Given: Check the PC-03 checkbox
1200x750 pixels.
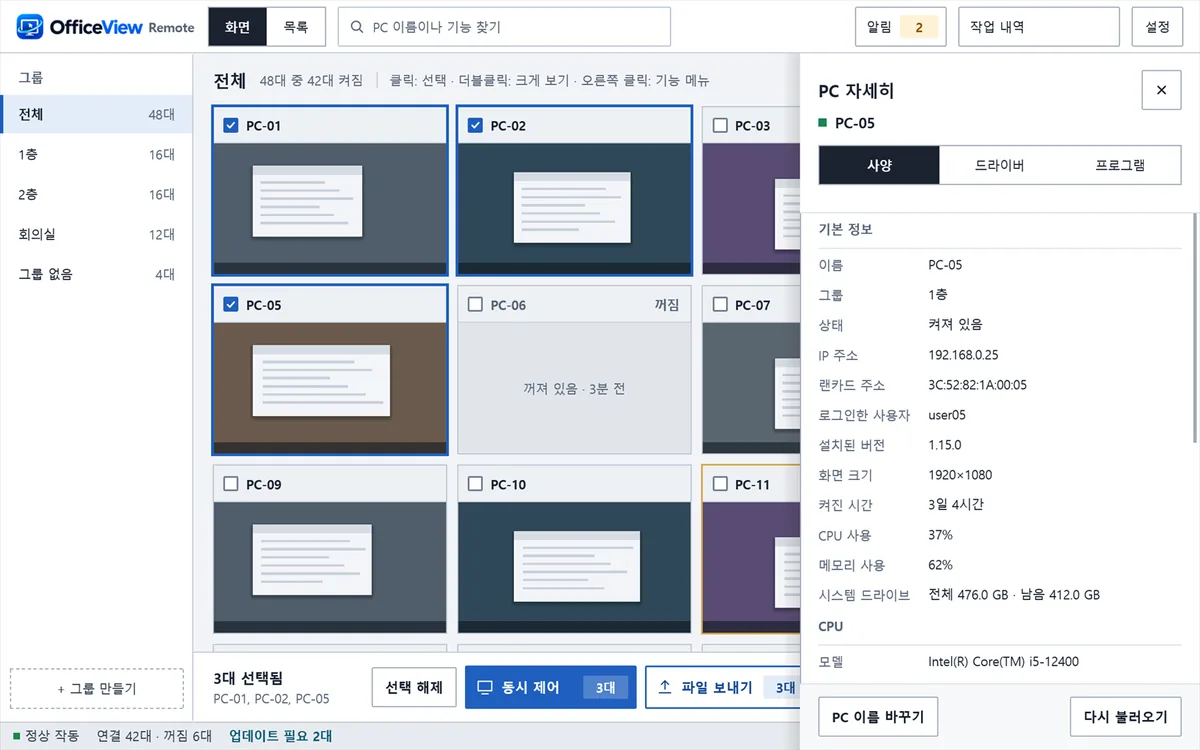Looking at the screenshot, I should 720,125.
